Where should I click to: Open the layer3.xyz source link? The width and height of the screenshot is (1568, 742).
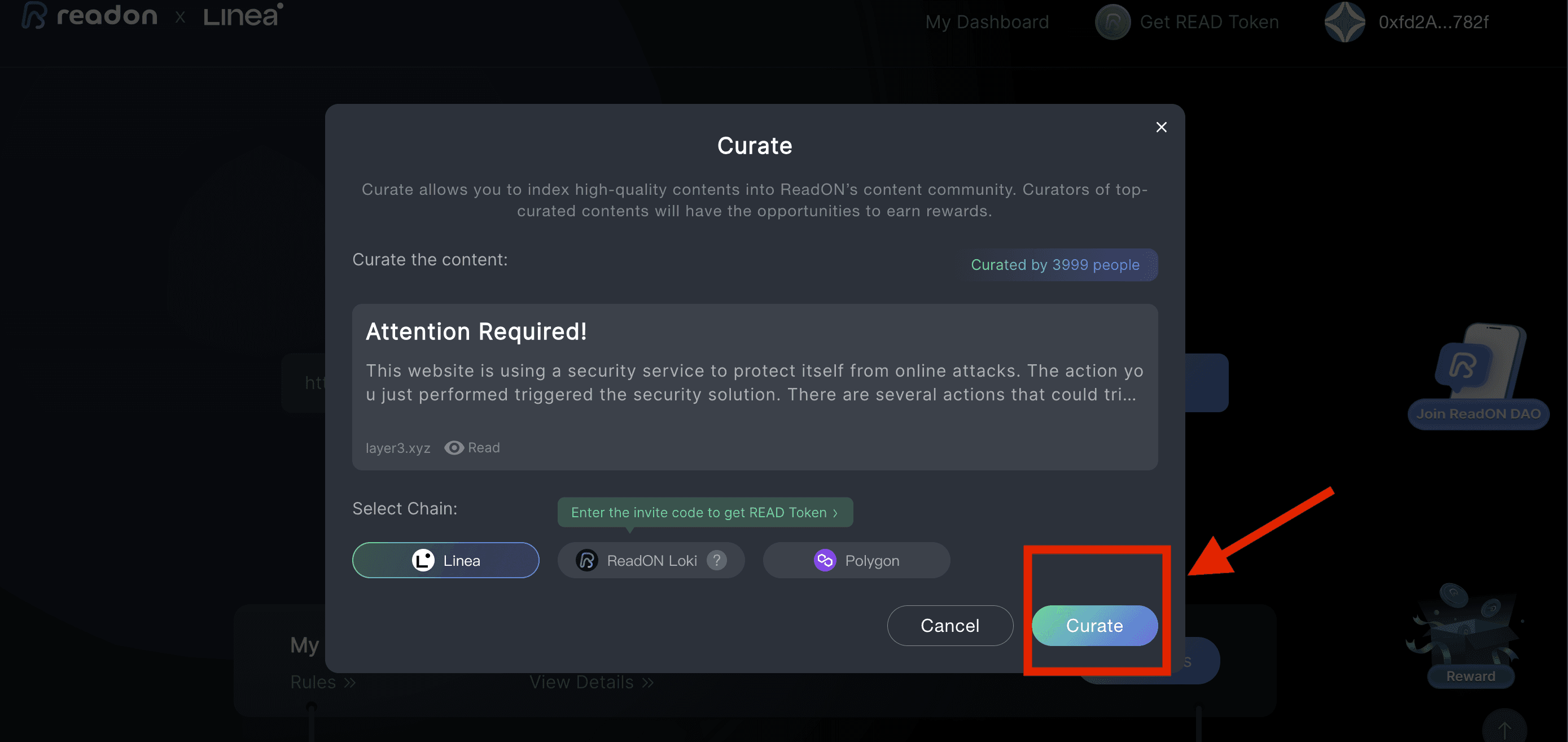(397, 448)
